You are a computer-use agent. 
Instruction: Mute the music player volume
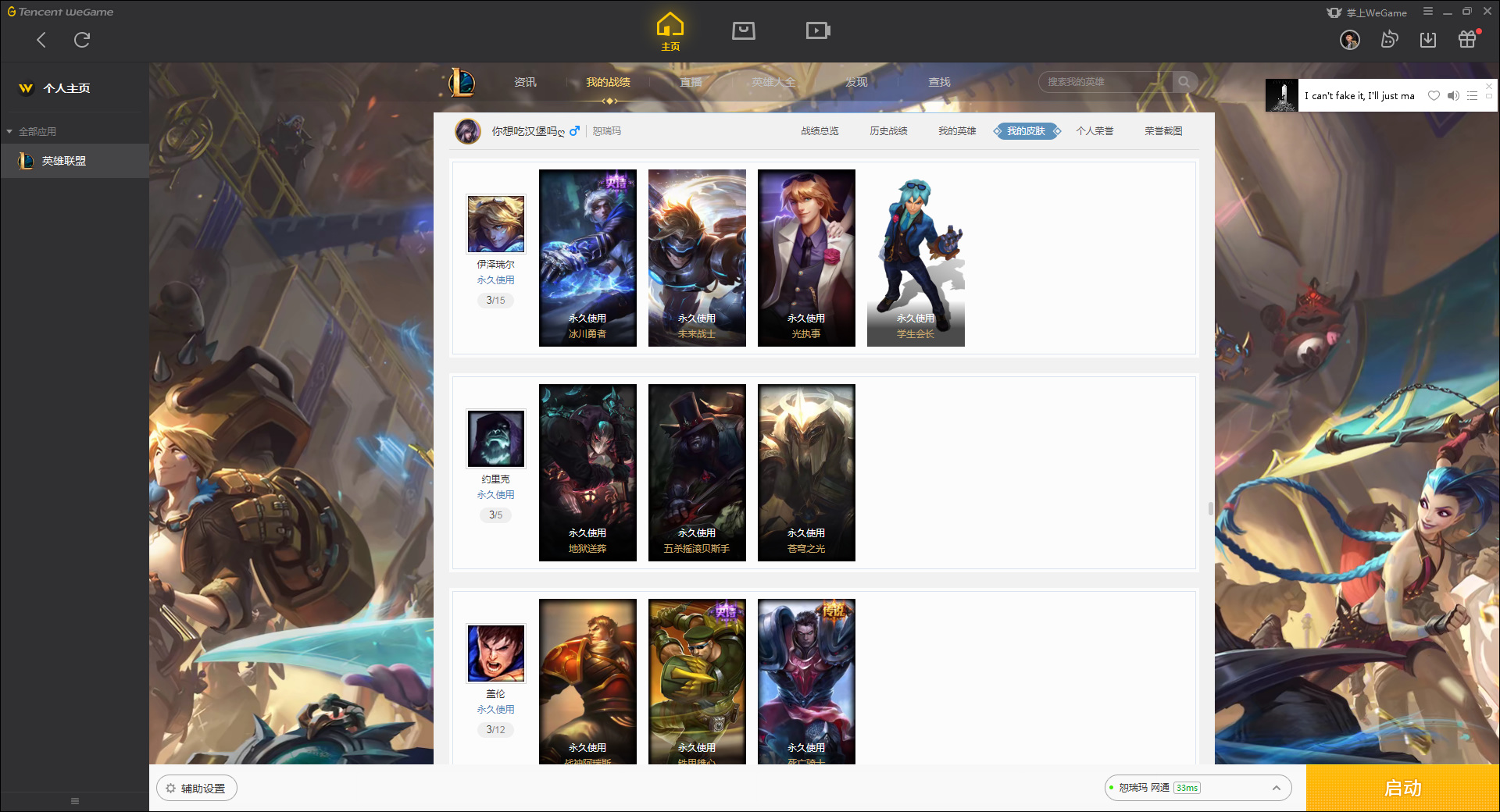[1453, 96]
